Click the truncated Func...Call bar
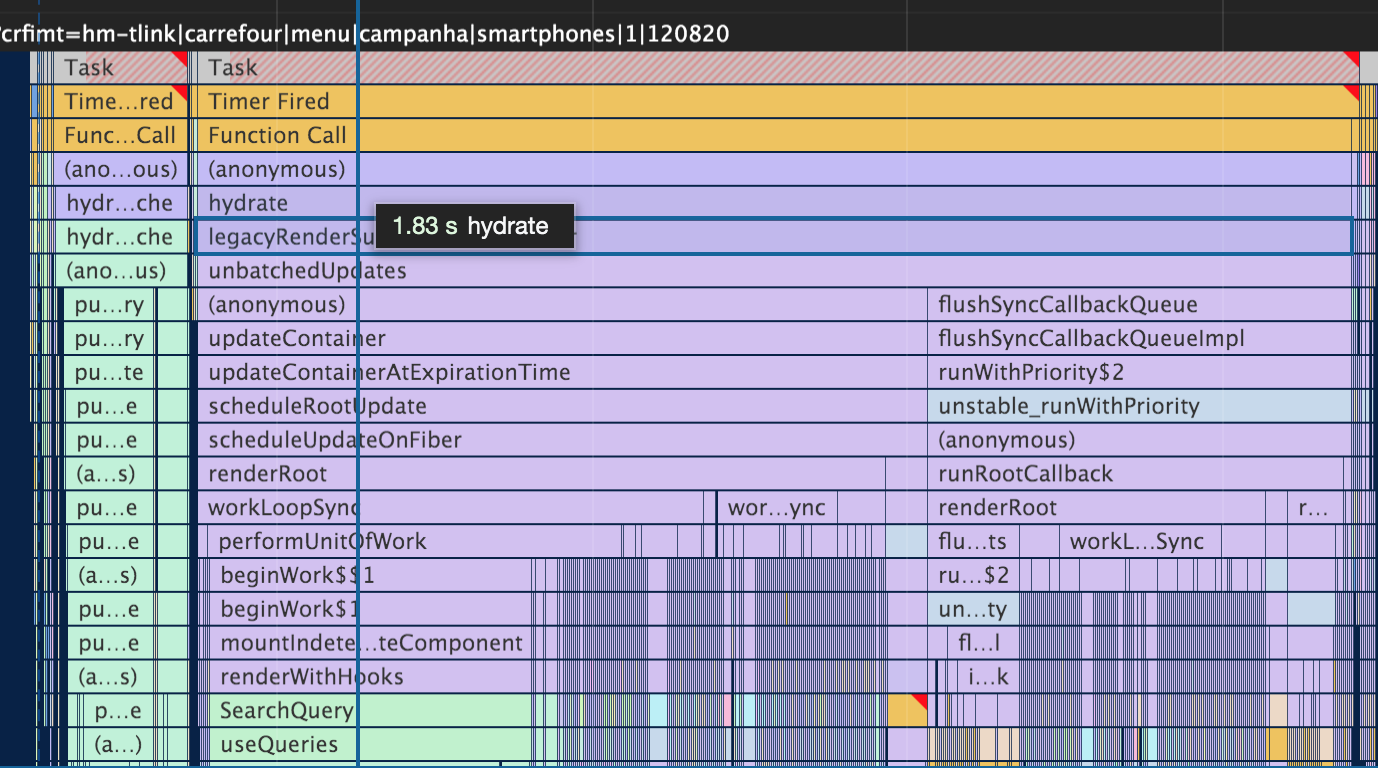This screenshot has width=1378, height=768. tap(121, 136)
